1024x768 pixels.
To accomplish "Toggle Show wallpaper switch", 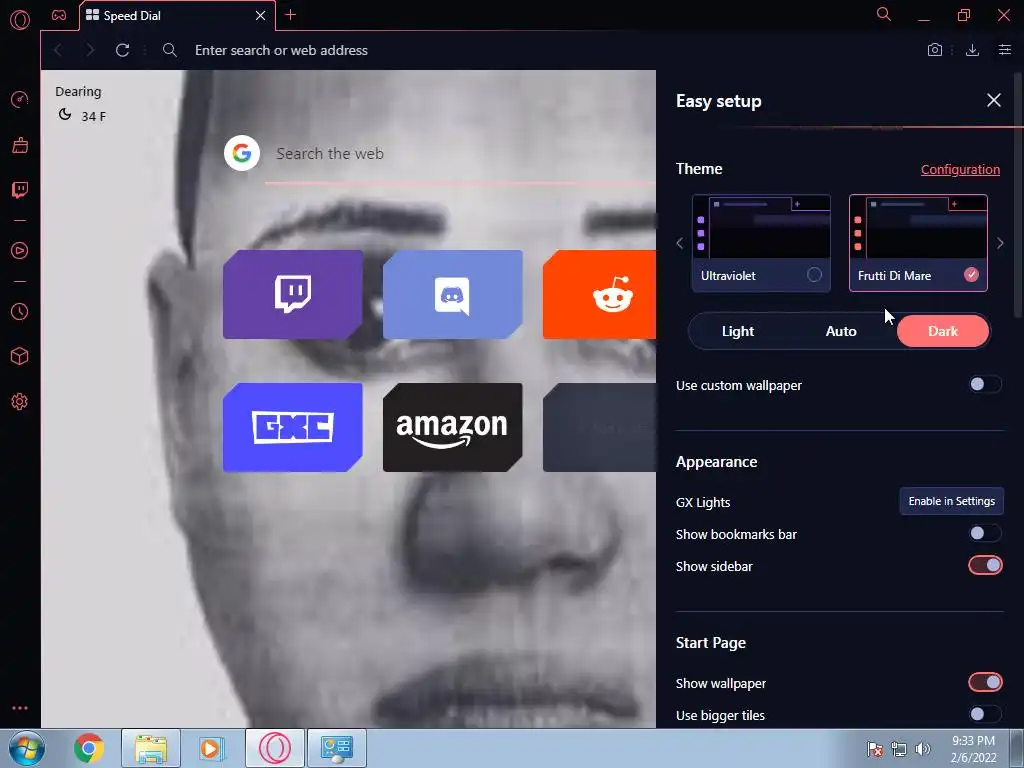I will click(985, 682).
